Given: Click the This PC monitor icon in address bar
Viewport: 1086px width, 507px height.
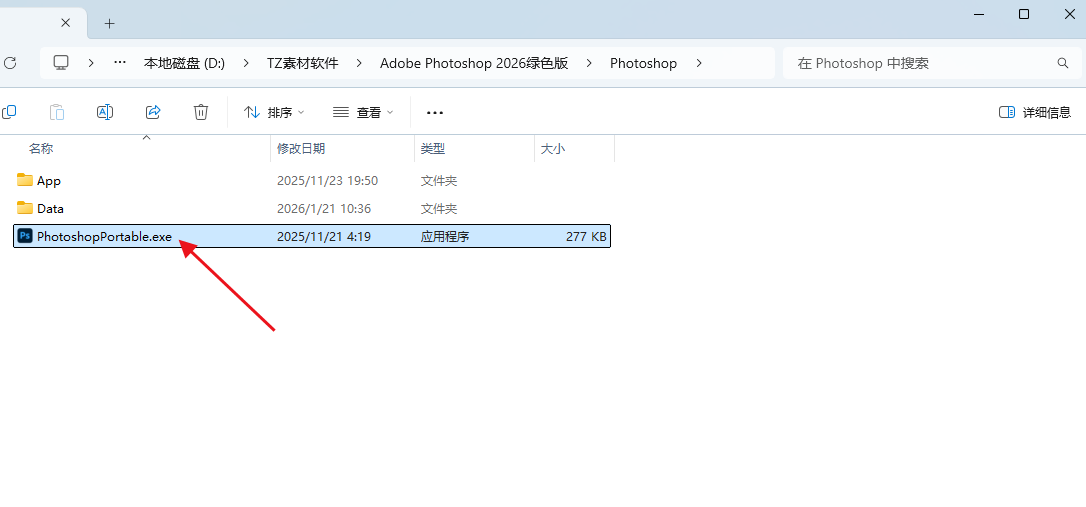Looking at the screenshot, I should click(61, 63).
